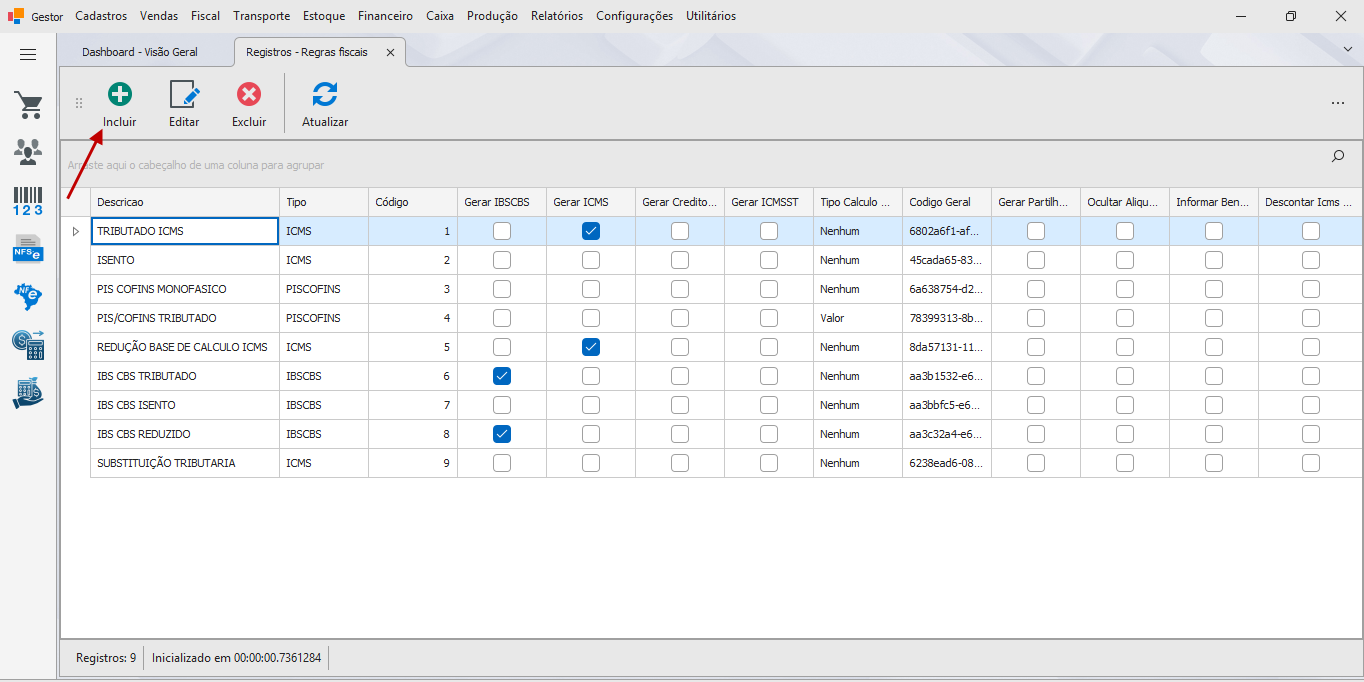Screen dimensions: 1364x682
Task: Open the Relatórios menu
Action: pyautogui.click(x=557, y=16)
